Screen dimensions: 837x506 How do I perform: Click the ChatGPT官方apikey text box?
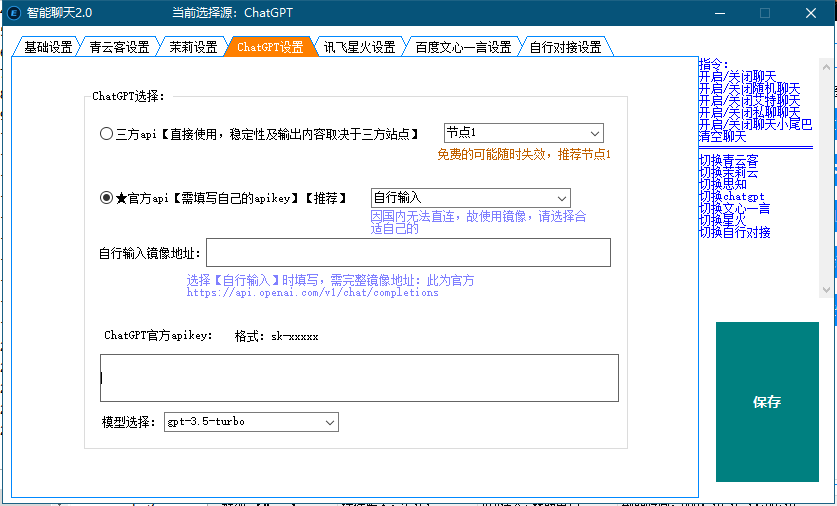[x=359, y=378]
